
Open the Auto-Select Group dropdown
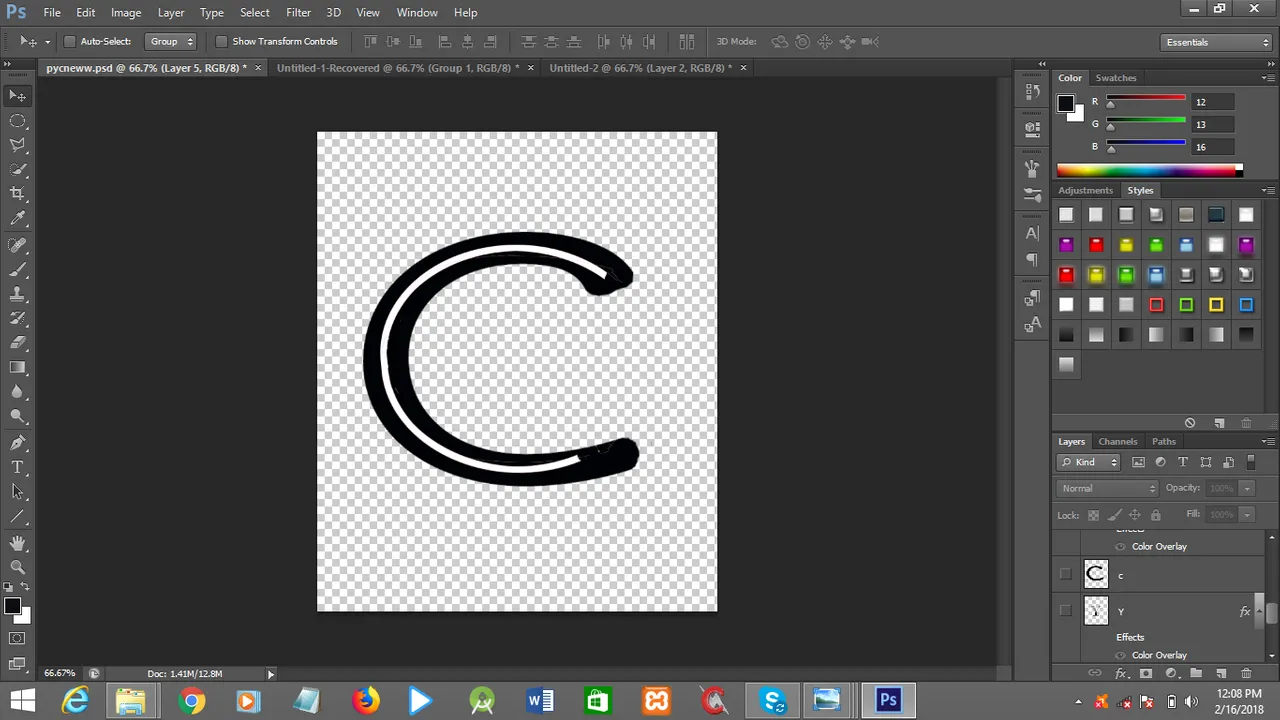(170, 42)
